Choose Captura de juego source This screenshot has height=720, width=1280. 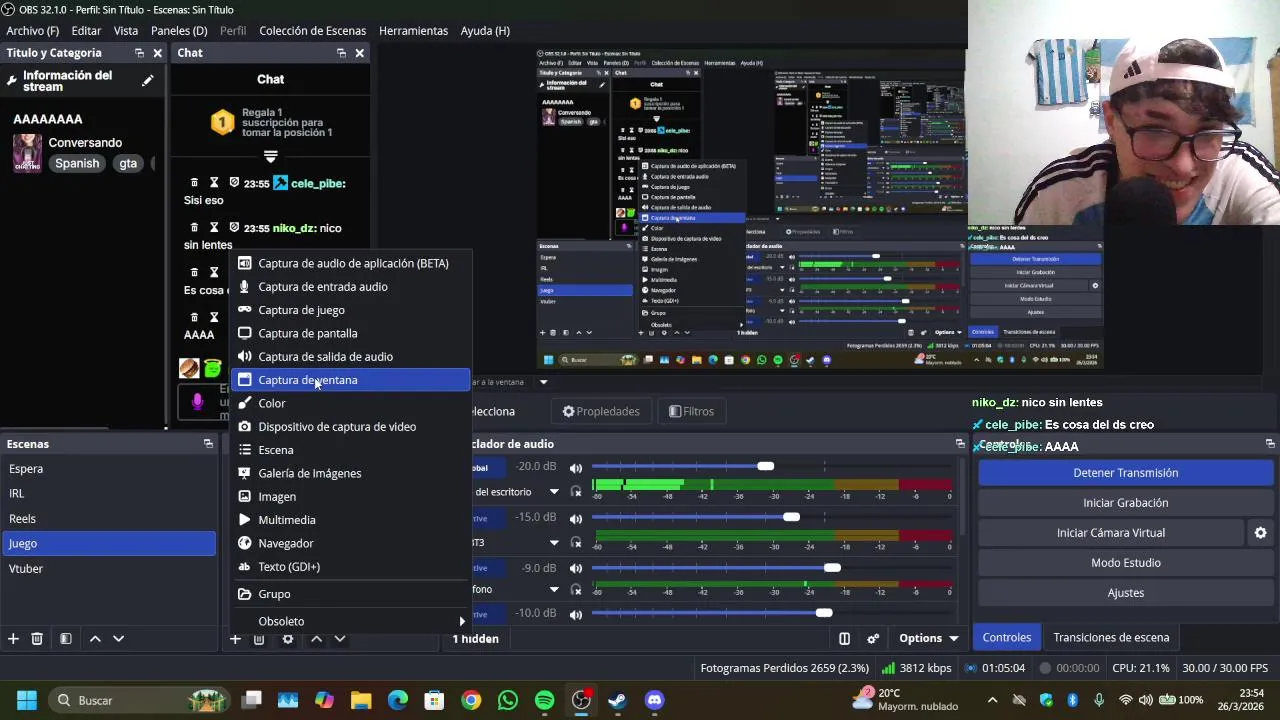[x=351, y=310]
